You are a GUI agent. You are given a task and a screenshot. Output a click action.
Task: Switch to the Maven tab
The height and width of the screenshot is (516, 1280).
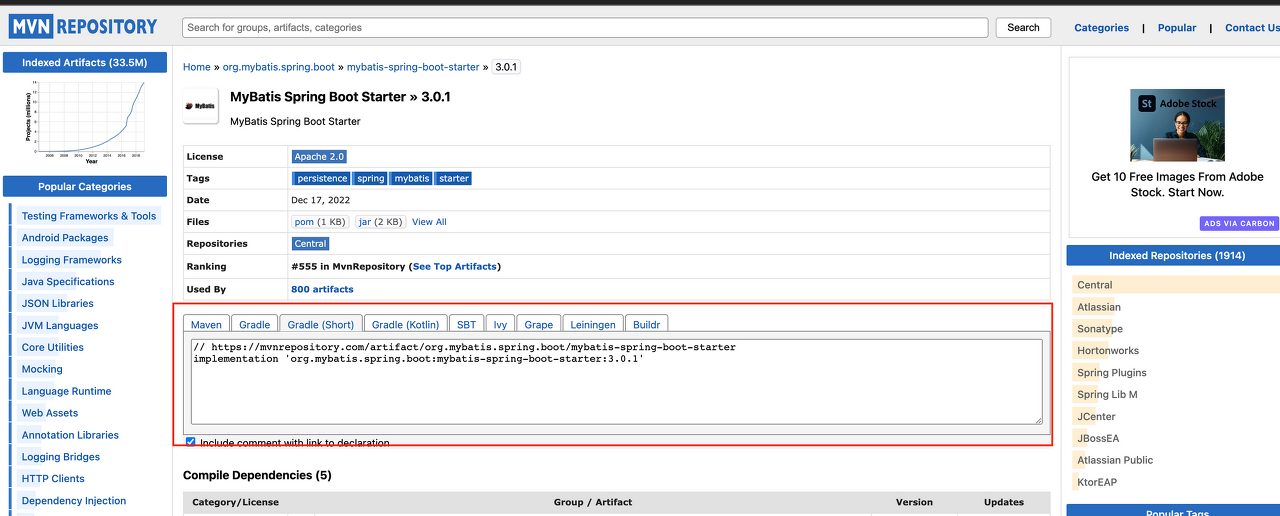(206, 324)
